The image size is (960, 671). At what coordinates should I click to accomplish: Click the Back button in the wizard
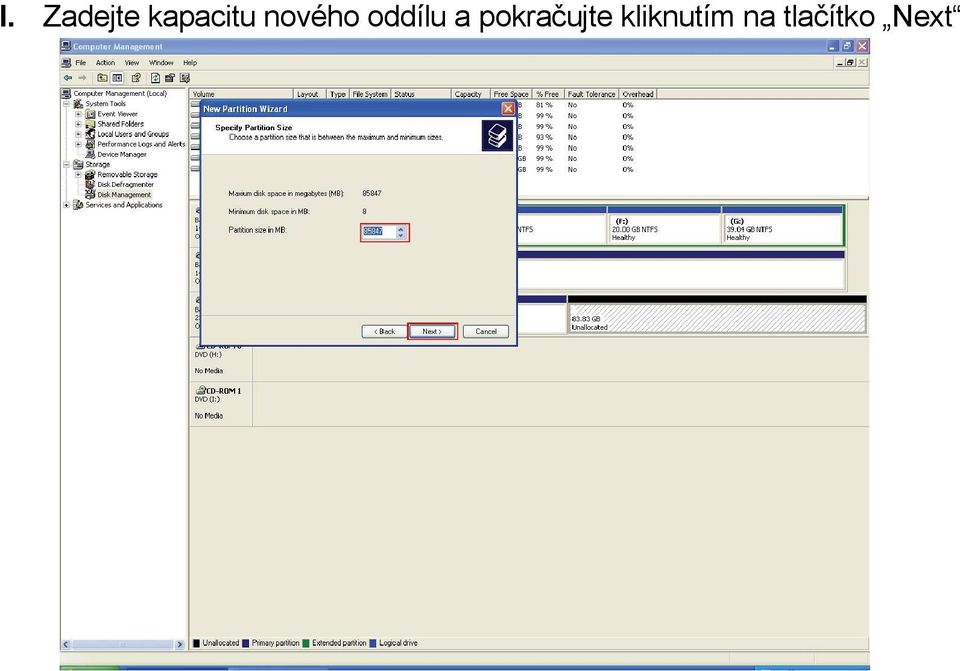point(384,331)
